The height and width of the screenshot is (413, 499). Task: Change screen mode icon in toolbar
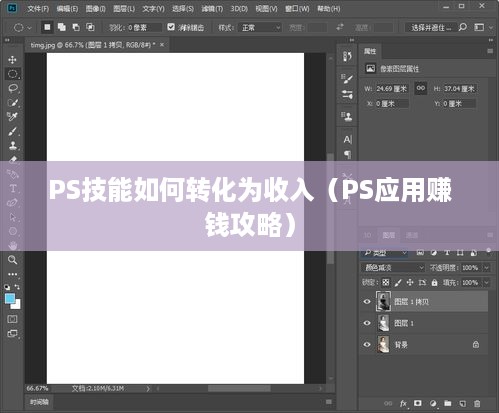[12, 333]
